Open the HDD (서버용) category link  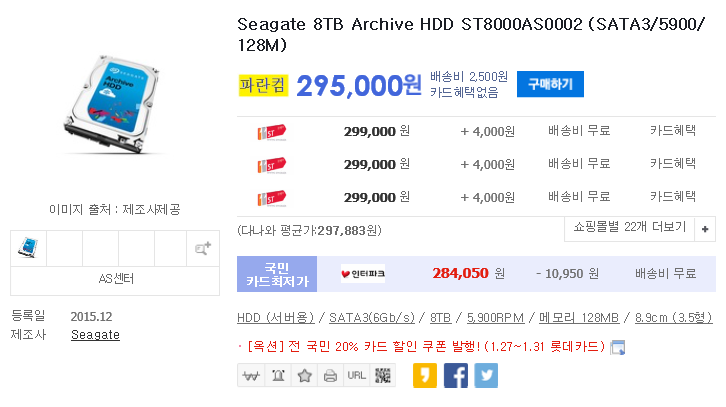point(275,318)
